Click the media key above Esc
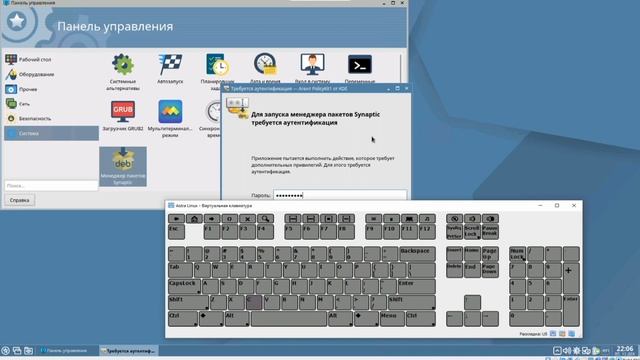Screen dimensions: 640x360 [x=176, y=219]
